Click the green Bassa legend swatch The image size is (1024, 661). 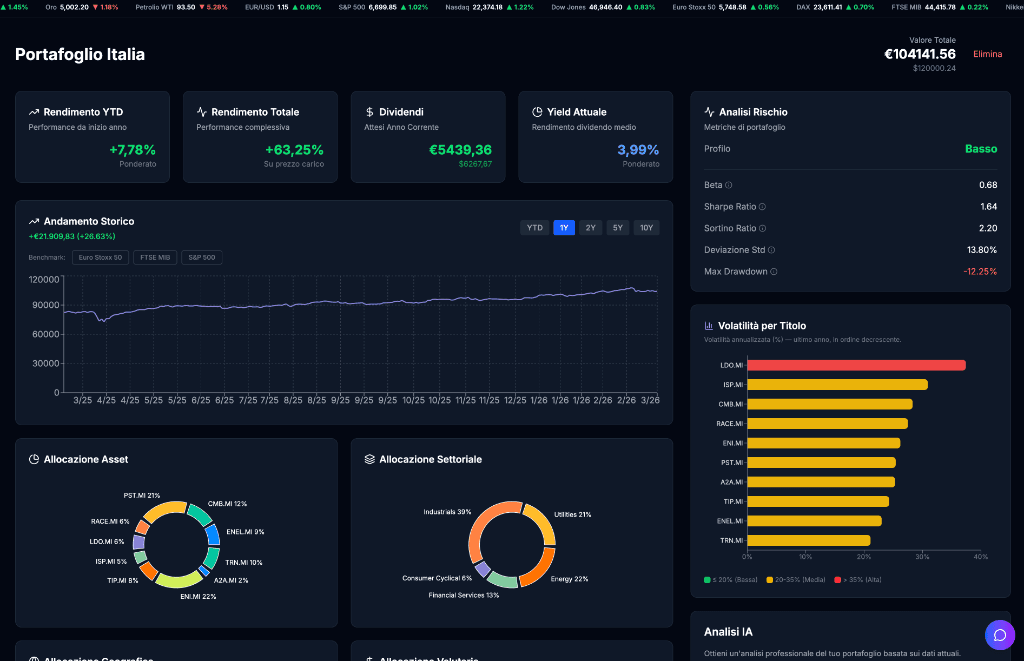(707, 579)
